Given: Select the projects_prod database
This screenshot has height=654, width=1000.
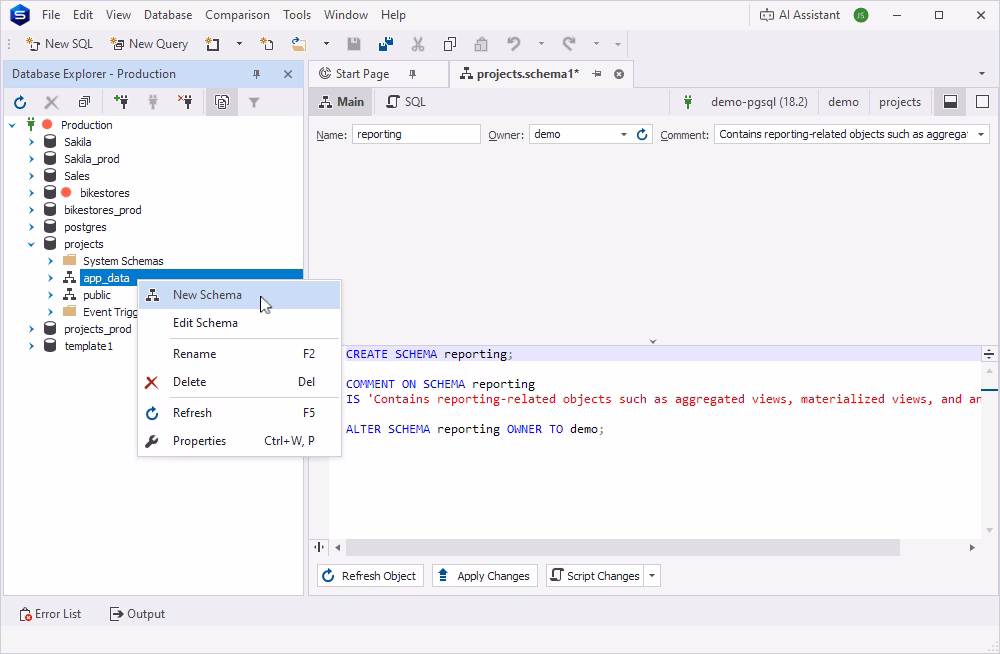Looking at the screenshot, I should [x=98, y=329].
